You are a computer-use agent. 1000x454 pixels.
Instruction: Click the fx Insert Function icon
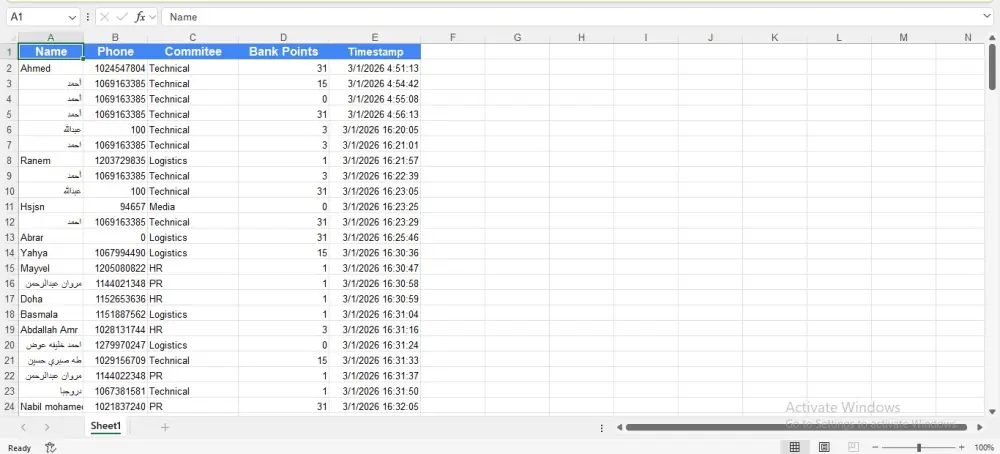140,17
